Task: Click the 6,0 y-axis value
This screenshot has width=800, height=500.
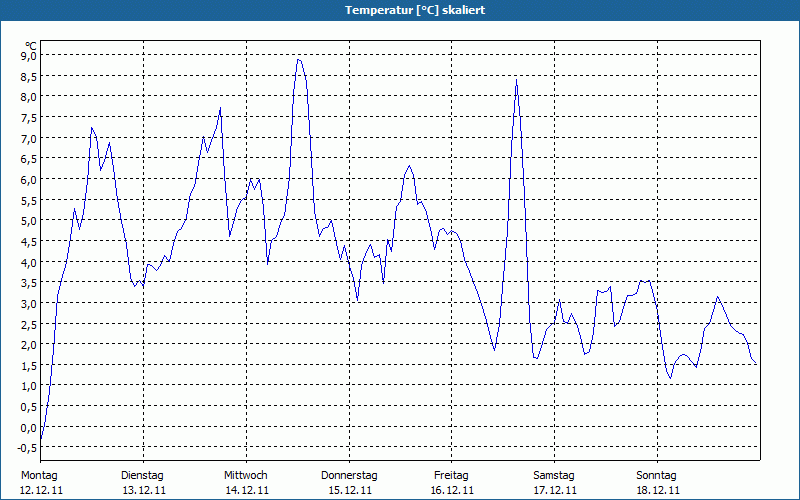Action: [x=28, y=179]
